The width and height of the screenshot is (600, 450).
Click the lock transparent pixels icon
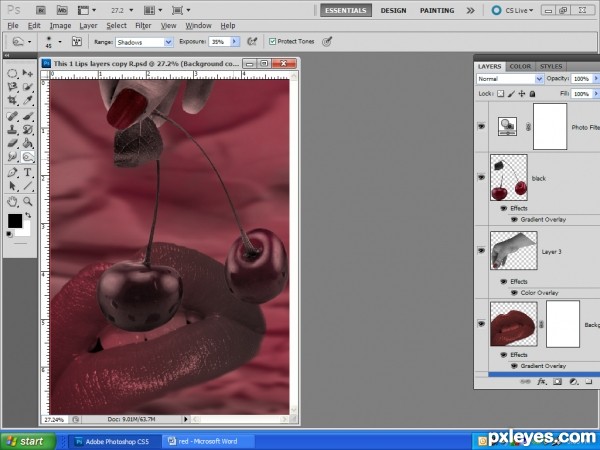coord(501,94)
